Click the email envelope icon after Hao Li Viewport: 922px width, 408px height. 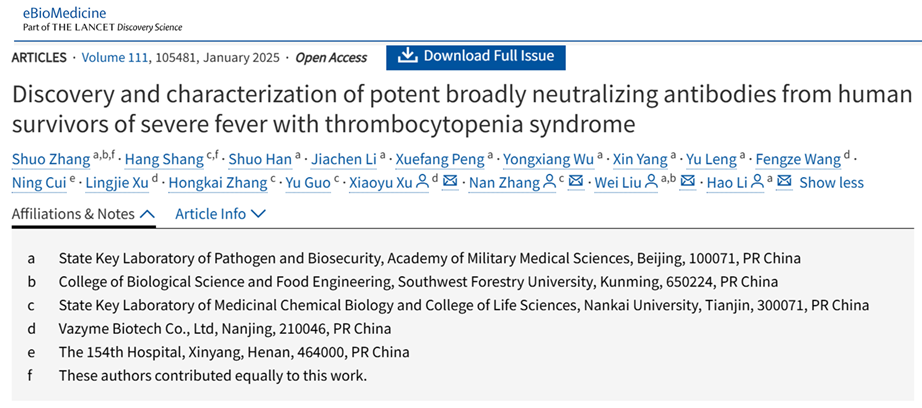pyautogui.click(x=784, y=183)
